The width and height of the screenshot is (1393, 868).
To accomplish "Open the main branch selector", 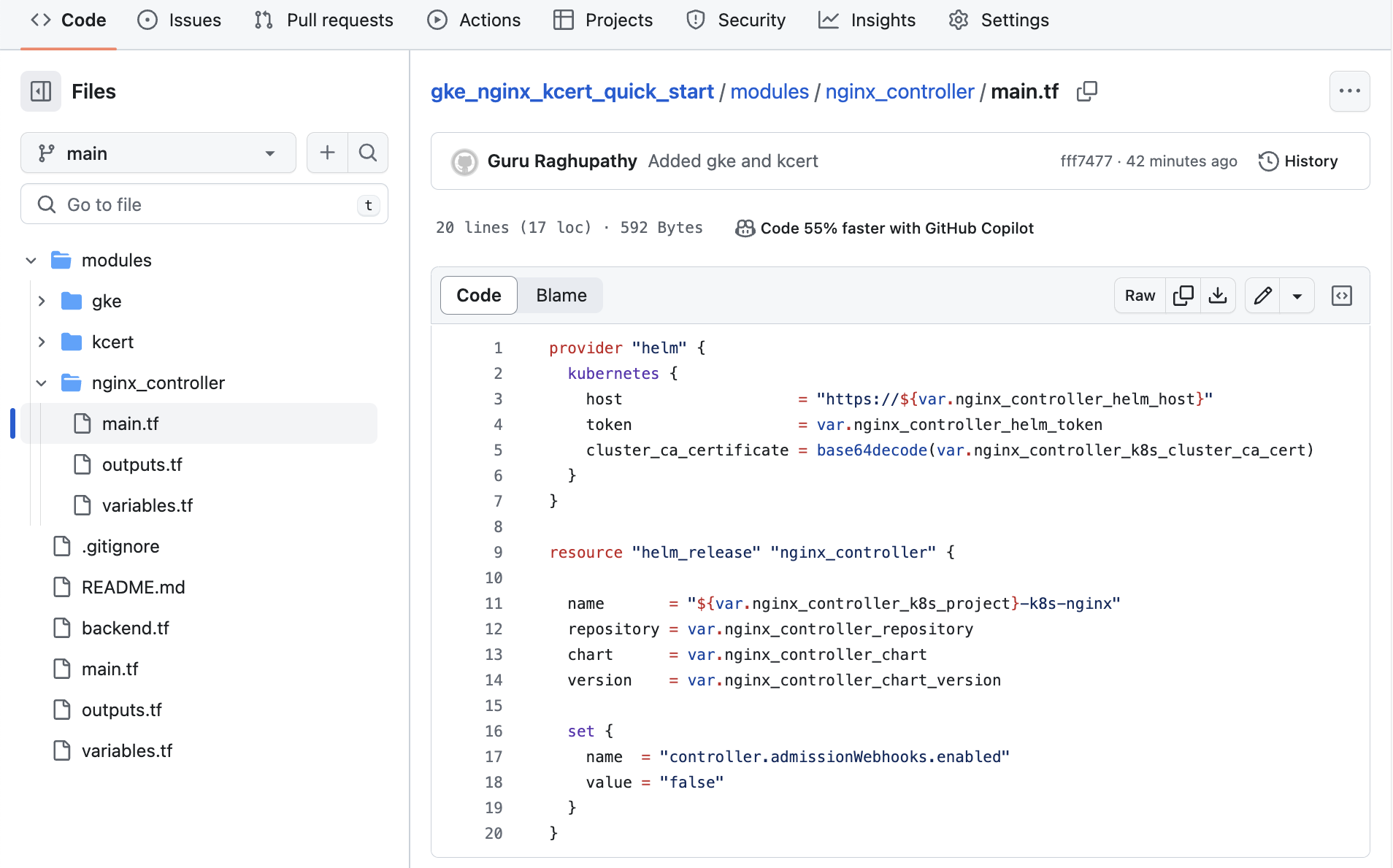I will pyautogui.click(x=158, y=153).
